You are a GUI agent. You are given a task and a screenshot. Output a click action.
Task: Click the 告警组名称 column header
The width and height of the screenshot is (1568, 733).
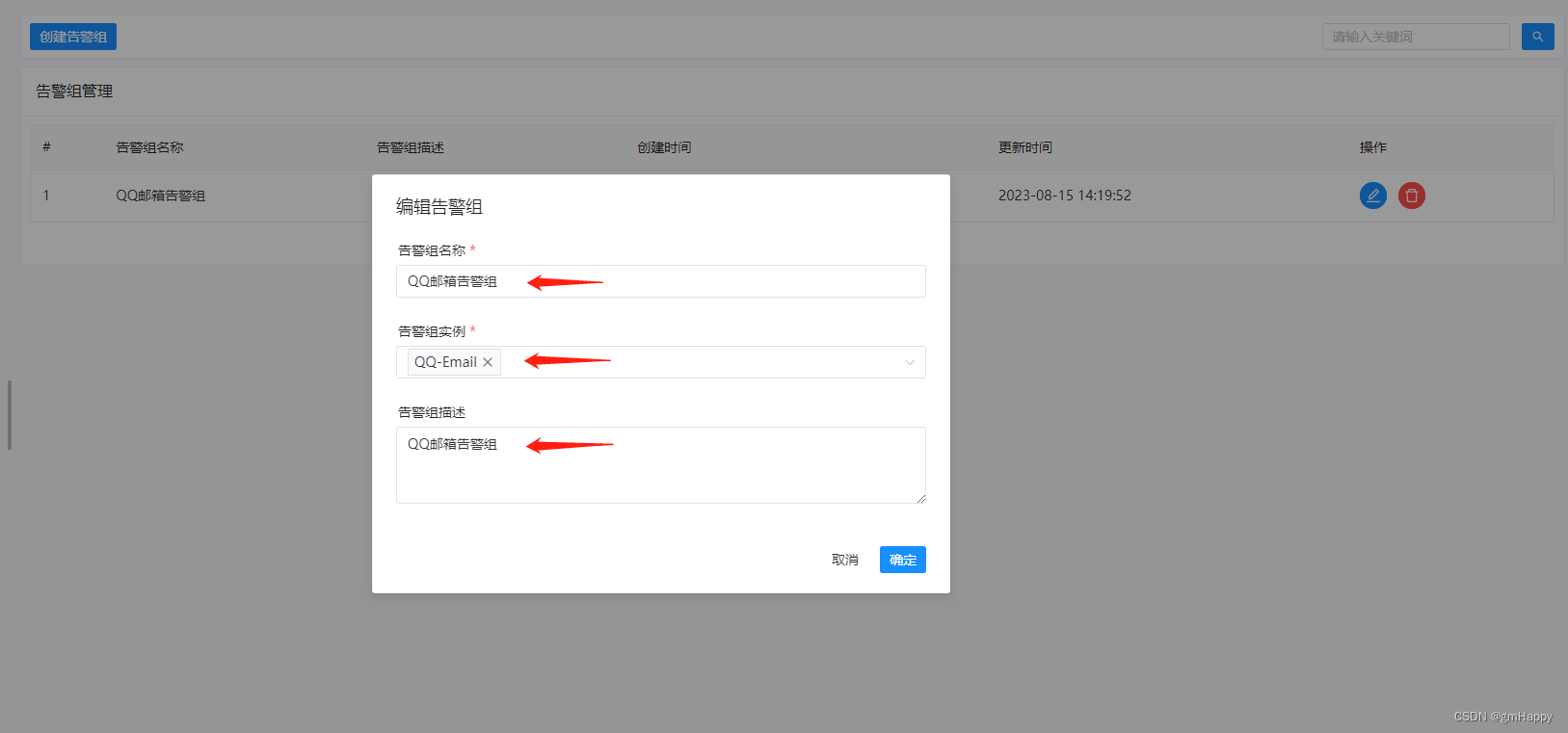coord(149,147)
